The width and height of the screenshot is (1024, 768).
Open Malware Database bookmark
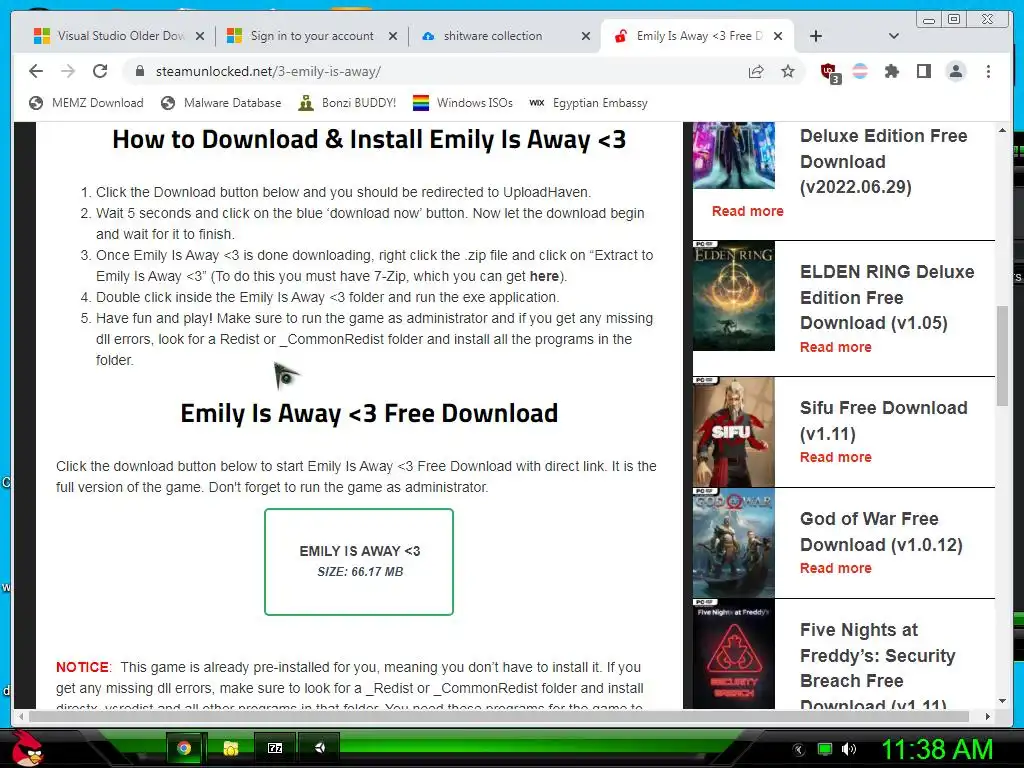tap(221, 103)
